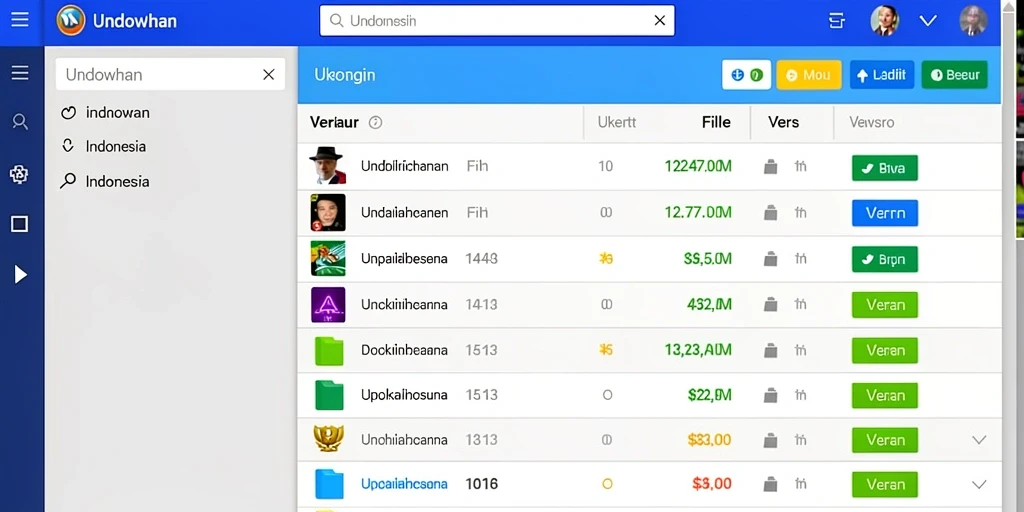
Task: Click the Unpaildbesena app icon
Action: pos(328,259)
